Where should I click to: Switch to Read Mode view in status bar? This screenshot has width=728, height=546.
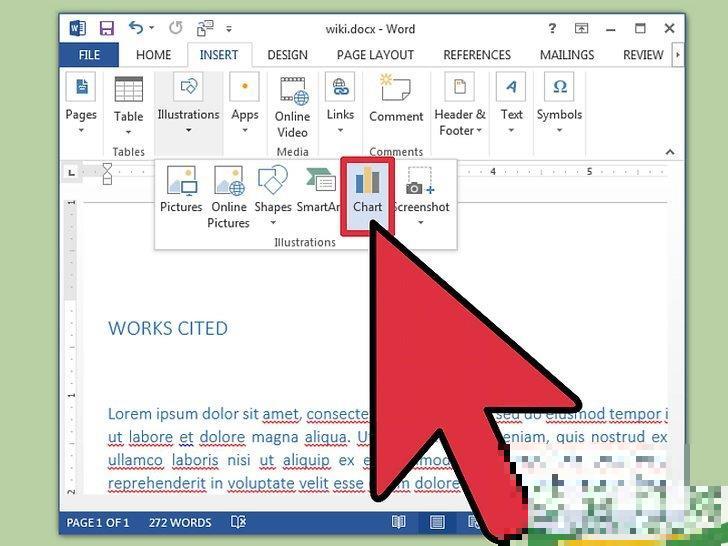(399, 522)
